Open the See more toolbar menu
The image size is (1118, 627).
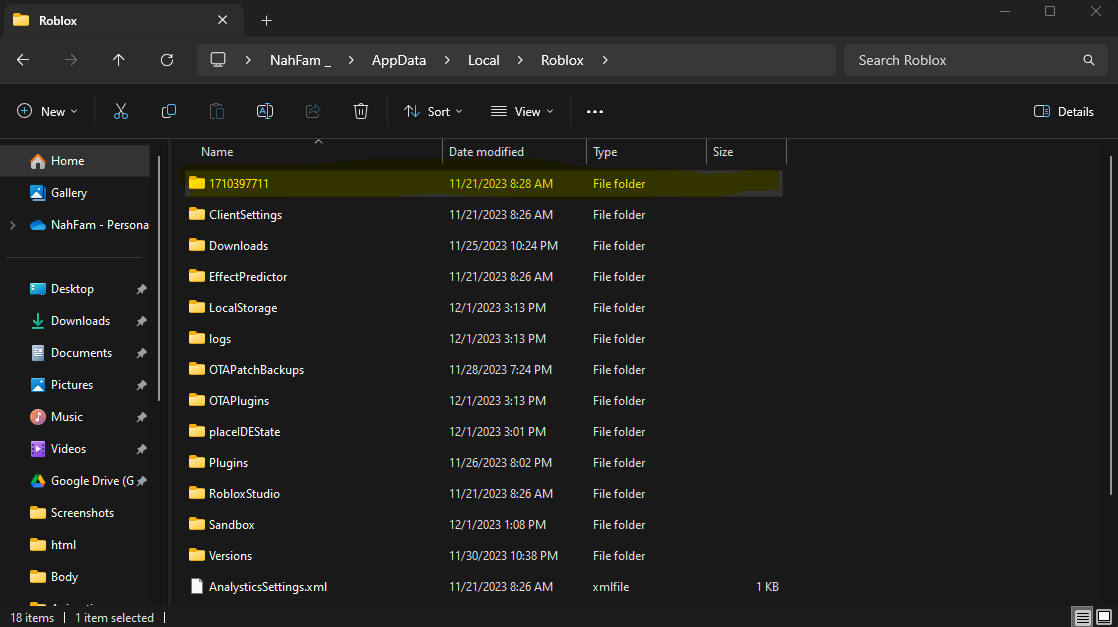point(594,111)
